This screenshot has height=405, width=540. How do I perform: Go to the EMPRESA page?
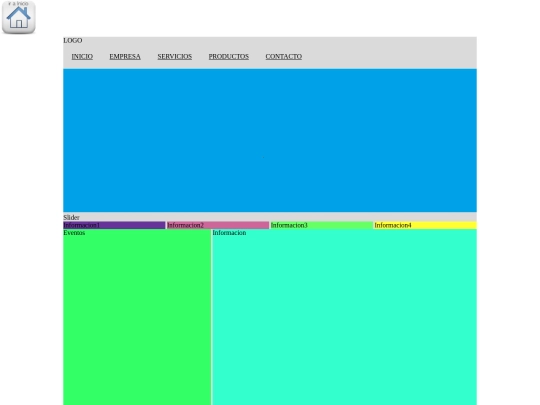click(x=125, y=56)
